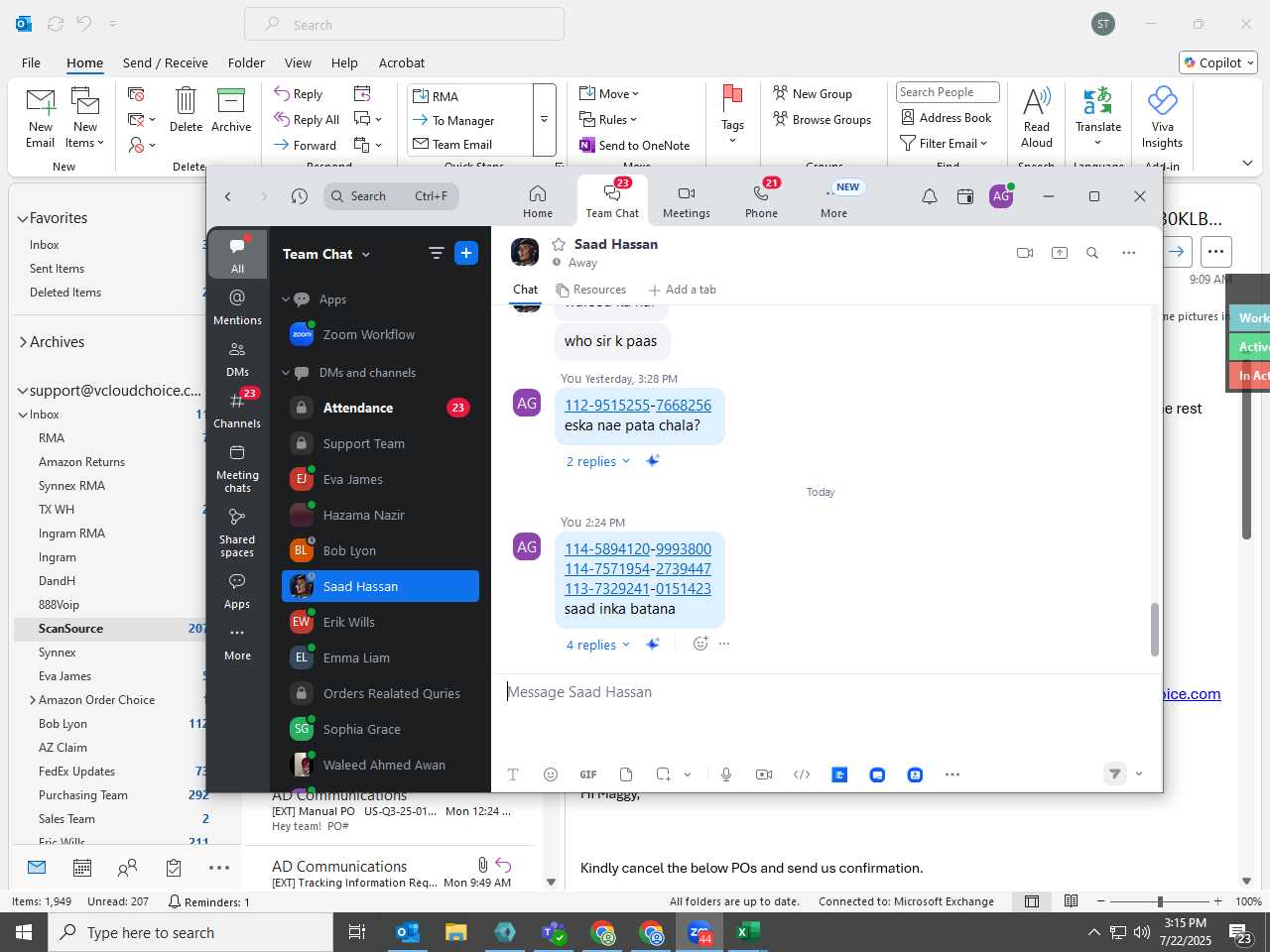Collapse the DMs and channels section

point(286,373)
